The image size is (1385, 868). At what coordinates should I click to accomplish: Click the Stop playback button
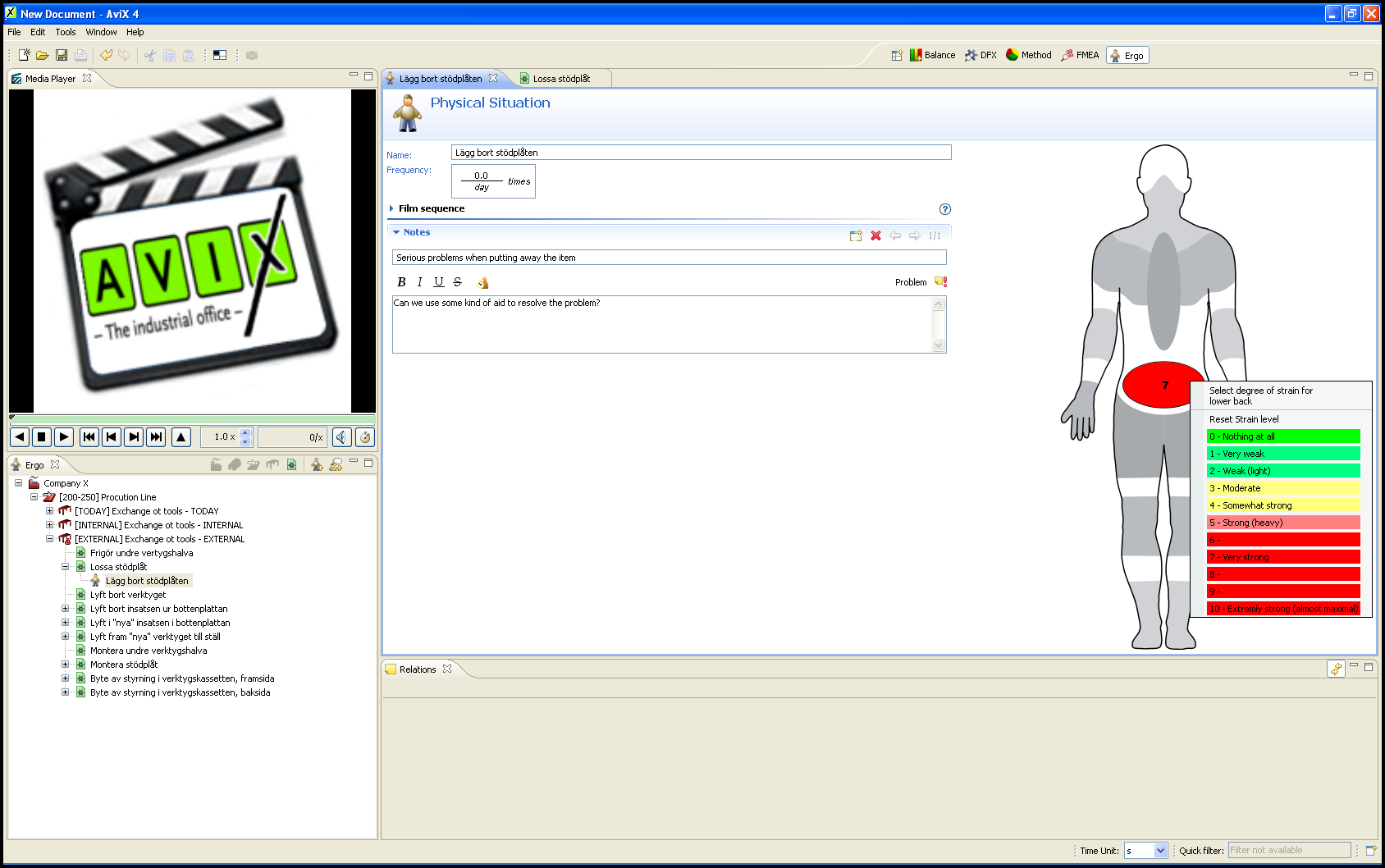click(41, 437)
